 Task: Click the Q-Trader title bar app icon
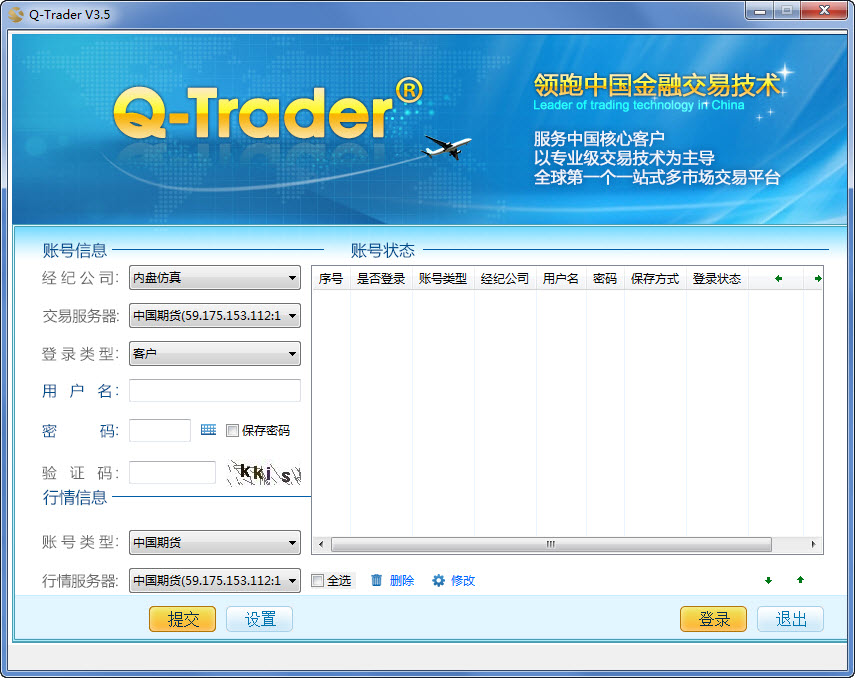click(16, 14)
